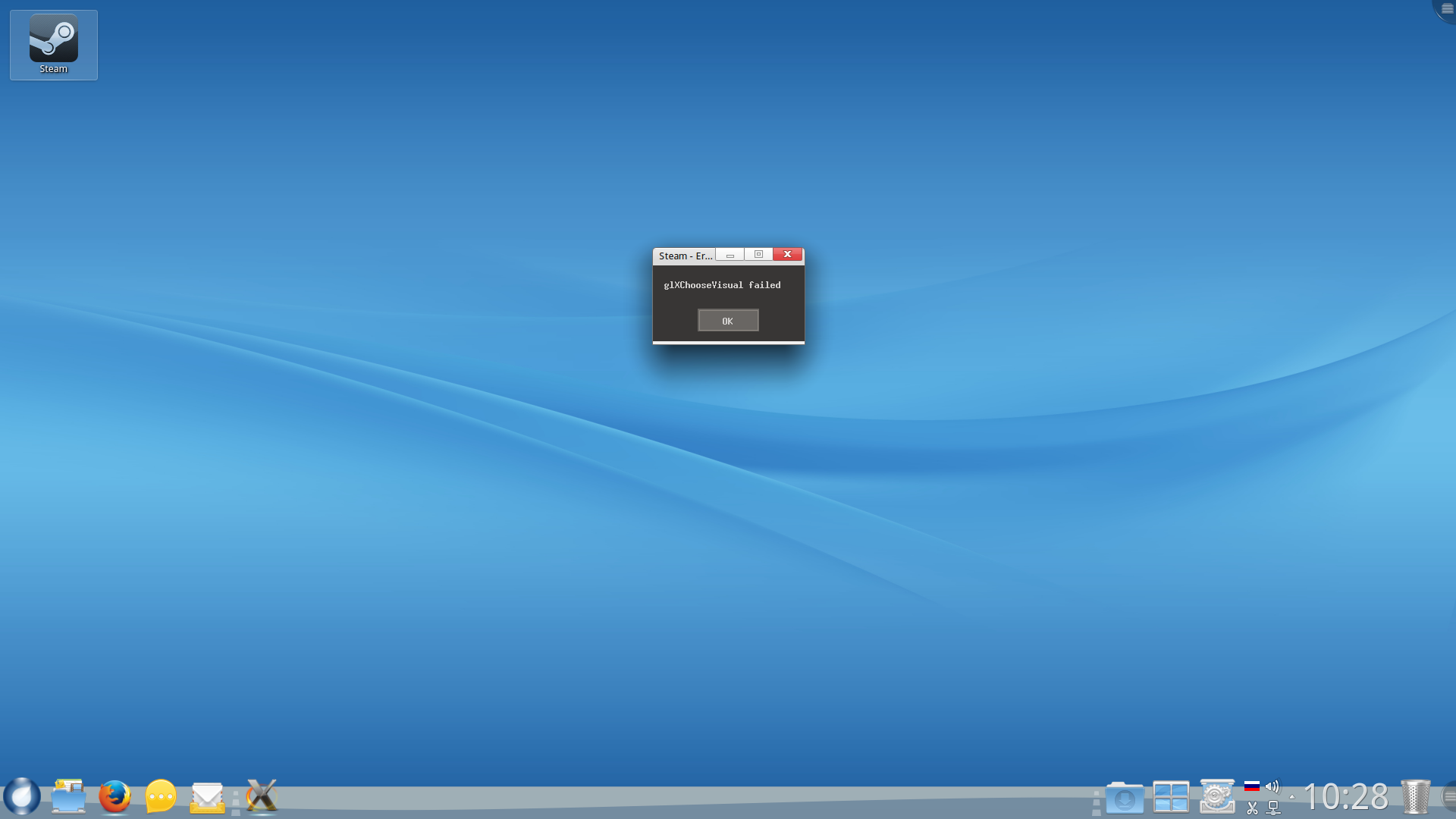Open the volume speaker control
This screenshot has width=1456, height=819.
click(x=1272, y=786)
